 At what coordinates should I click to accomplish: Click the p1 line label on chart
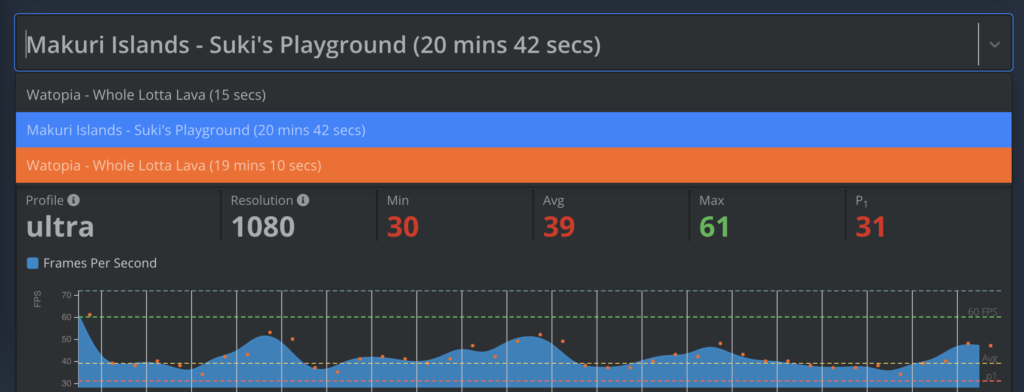[x=991, y=376]
